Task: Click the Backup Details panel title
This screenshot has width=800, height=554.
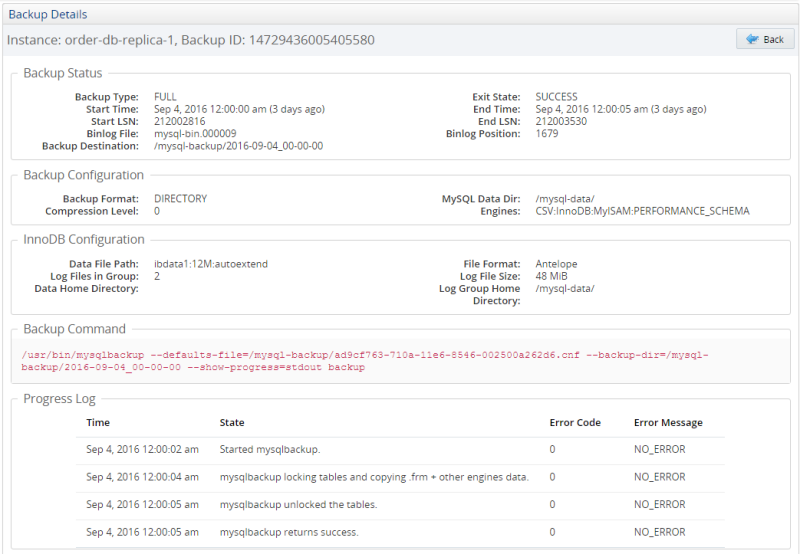Action: [48, 14]
